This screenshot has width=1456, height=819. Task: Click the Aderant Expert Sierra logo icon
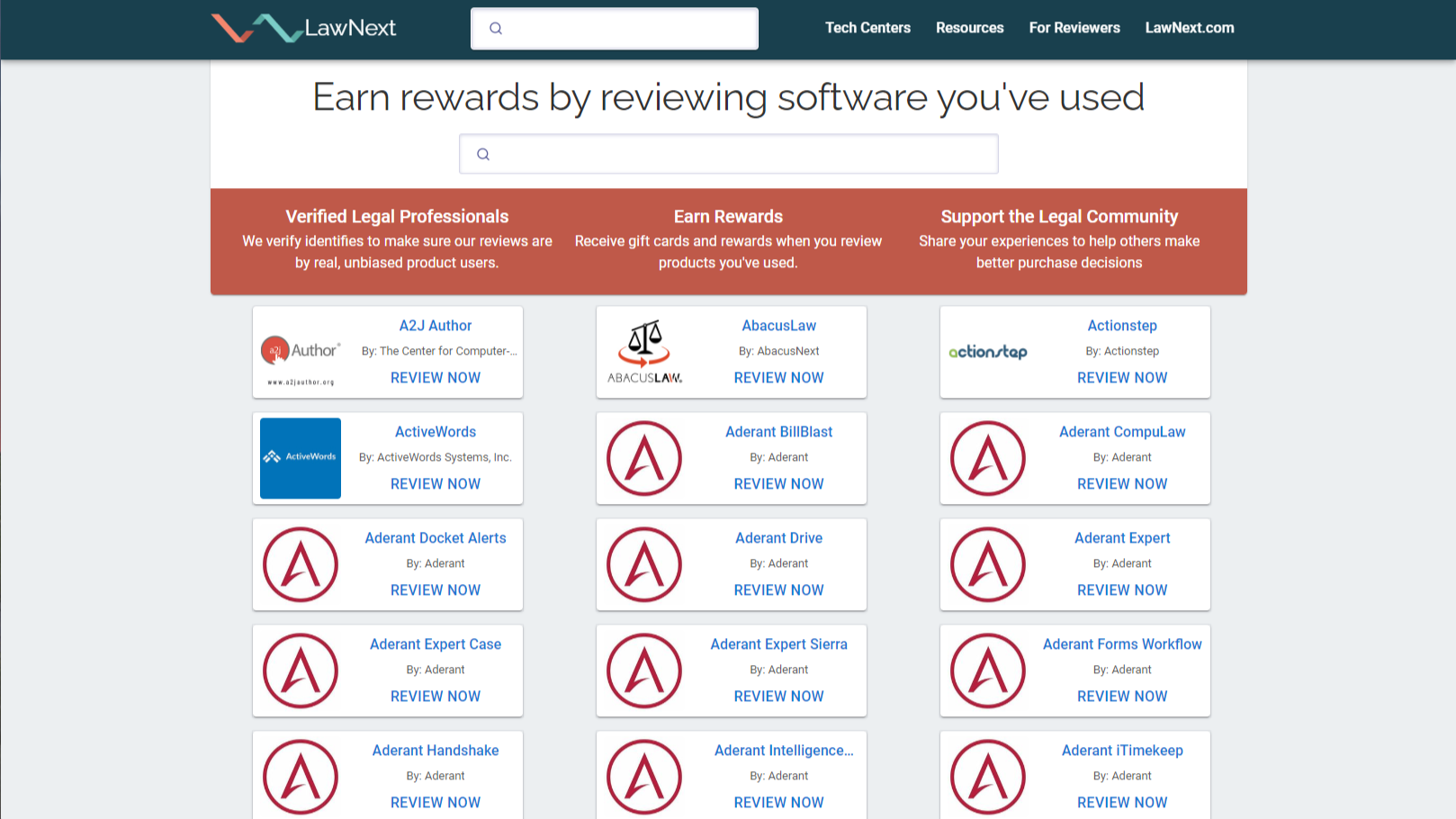(644, 670)
